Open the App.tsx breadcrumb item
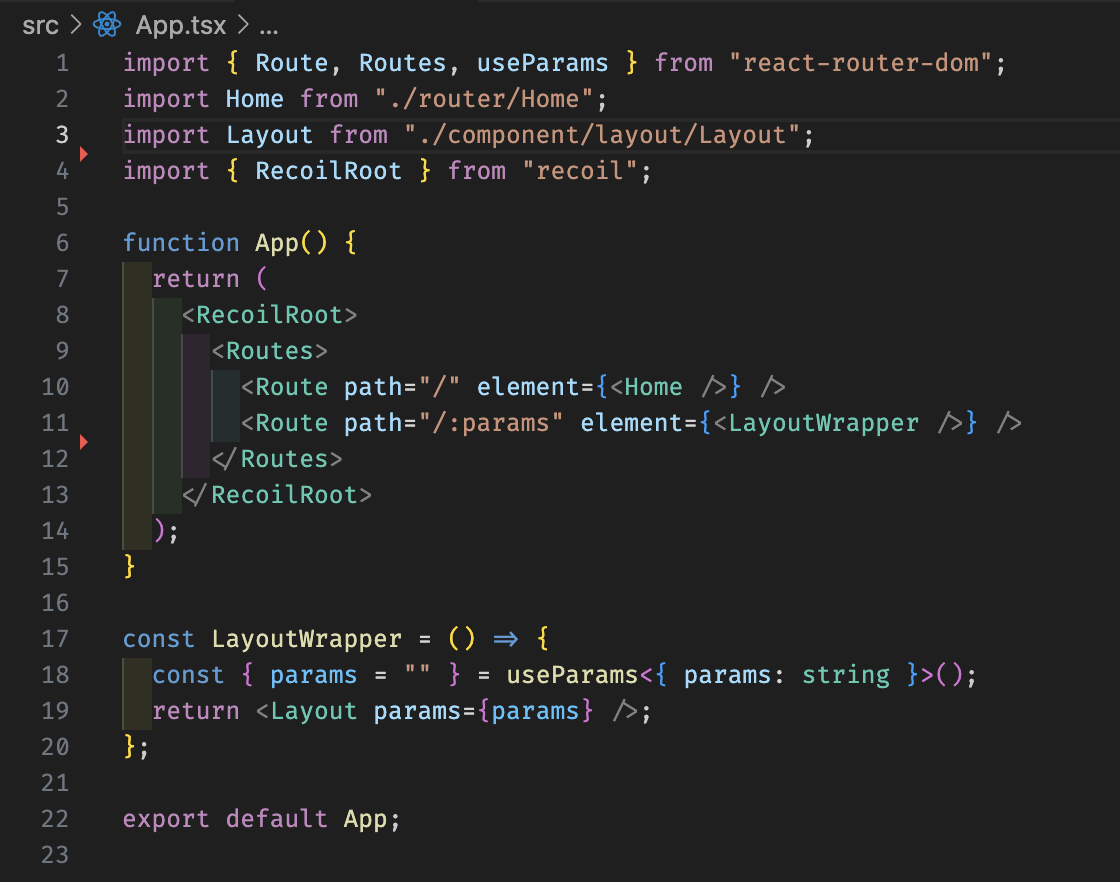Image resolution: width=1120 pixels, height=882 pixels. click(x=181, y=25)
